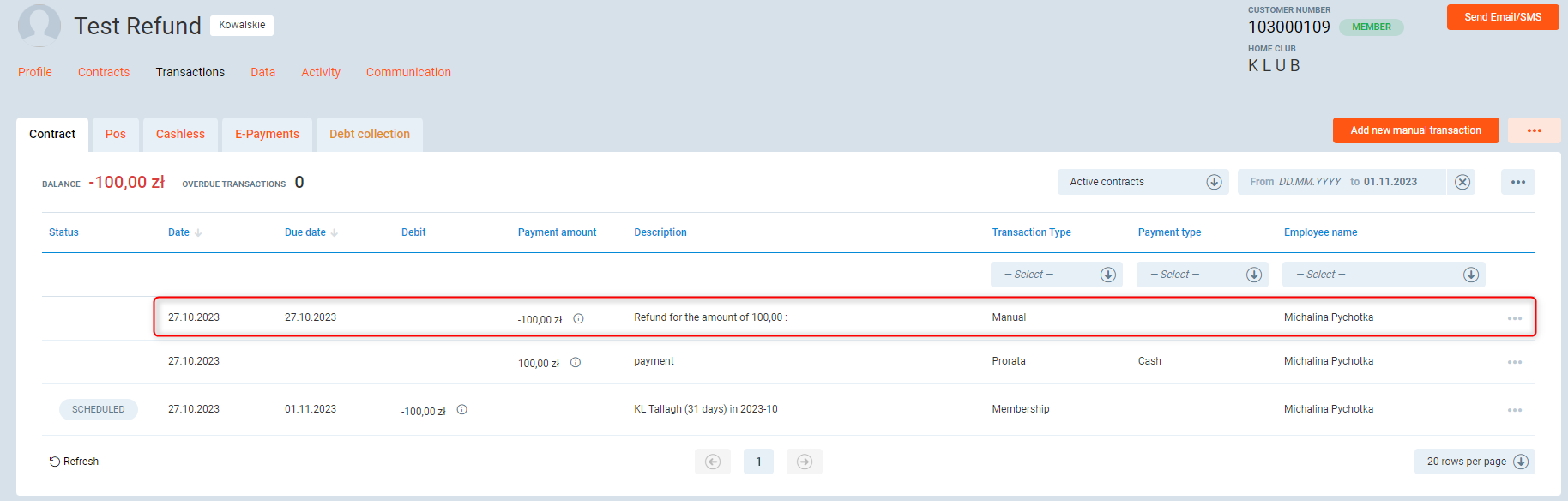Click the Refresh icon button

point(55,462)
